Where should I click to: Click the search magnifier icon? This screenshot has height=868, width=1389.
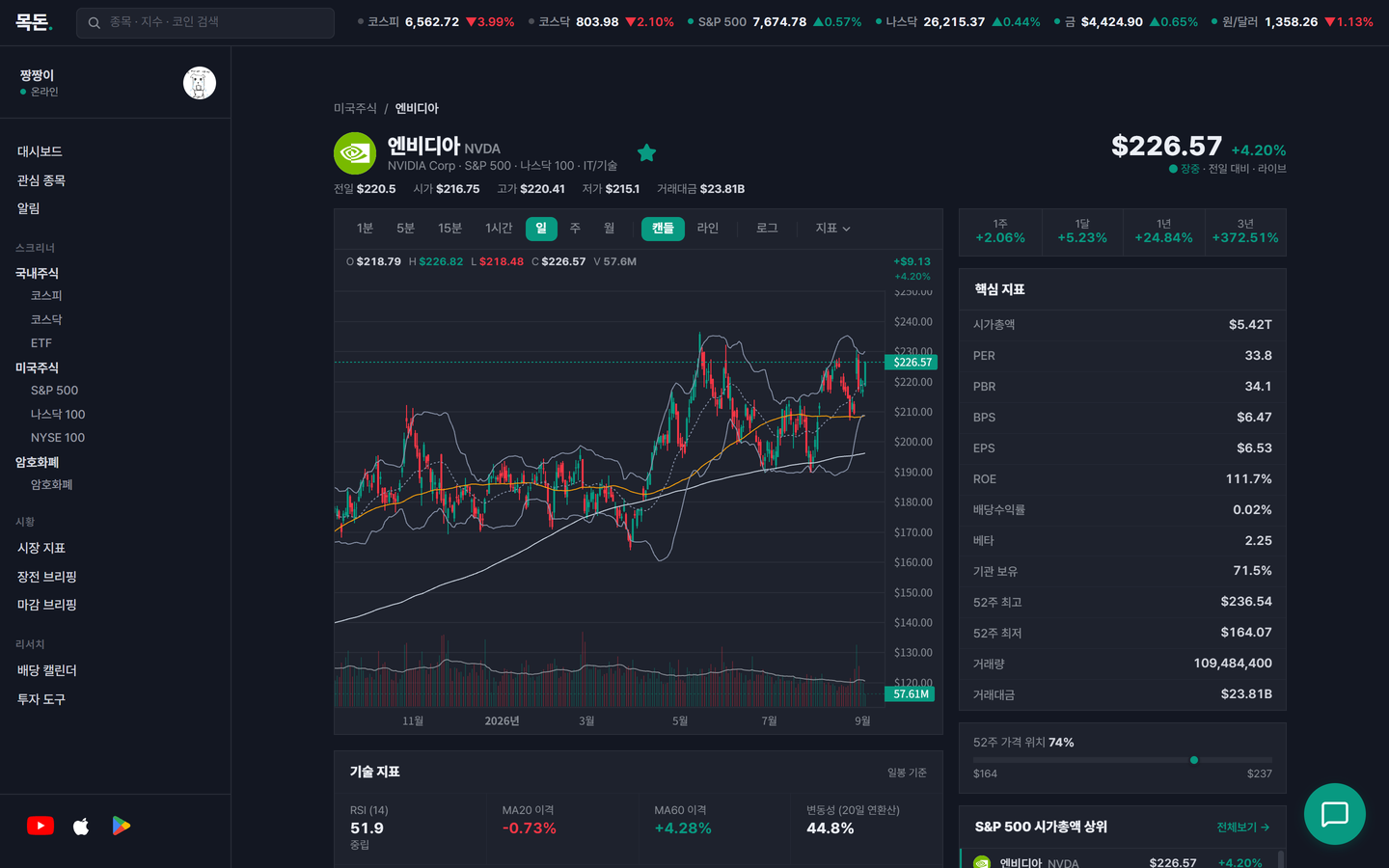pyautogui.click(x=95, y=22)
